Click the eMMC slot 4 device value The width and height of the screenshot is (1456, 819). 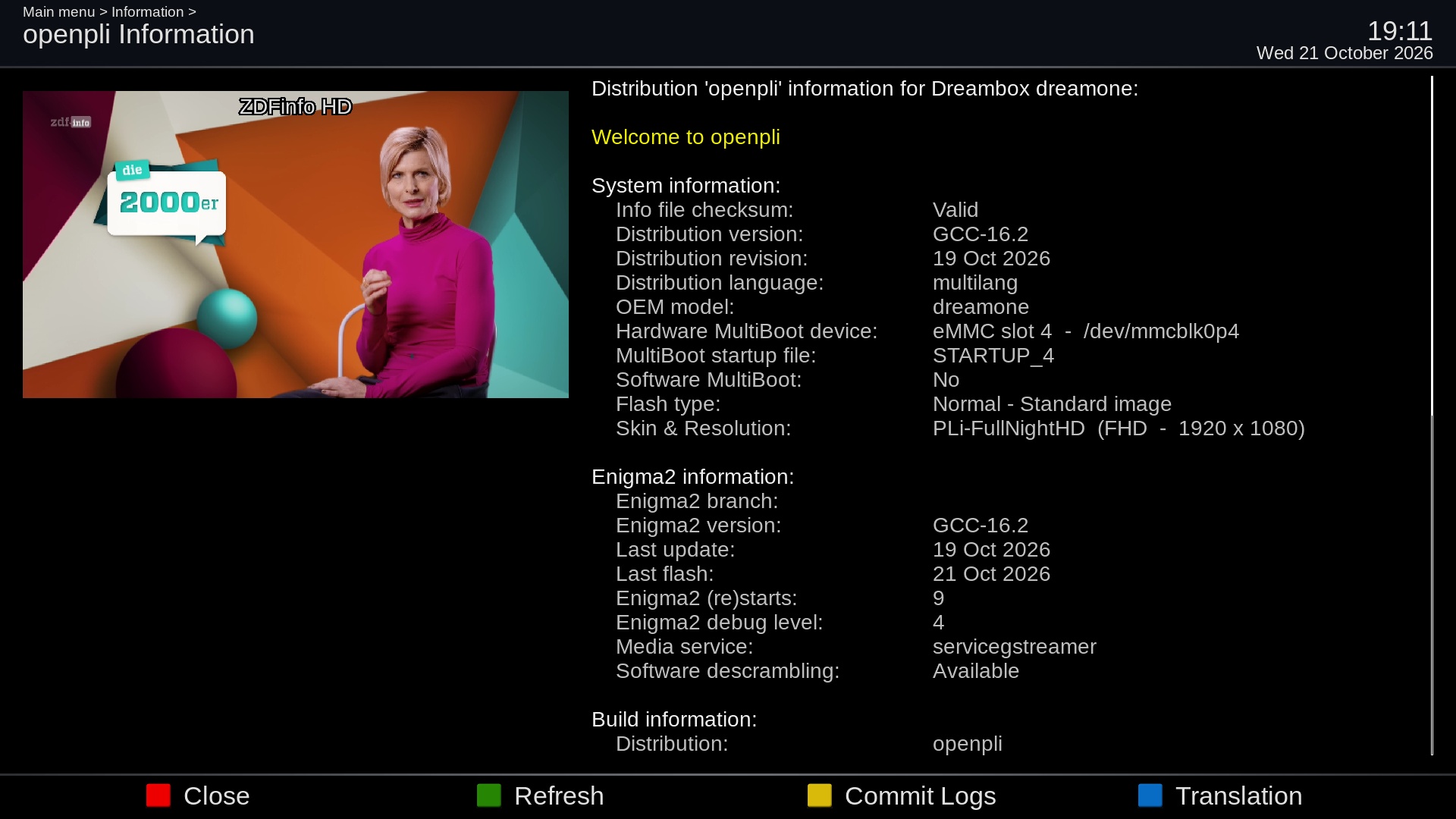click(x=1086, y=331)
